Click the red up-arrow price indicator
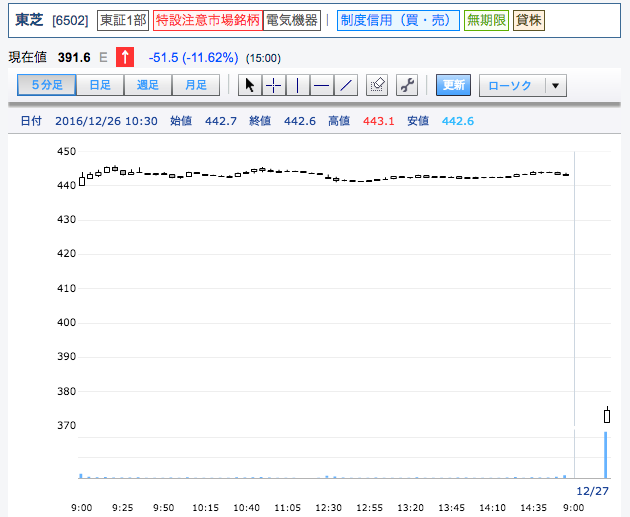This screenshot has height=517, width=630. [x=125, y=57]
